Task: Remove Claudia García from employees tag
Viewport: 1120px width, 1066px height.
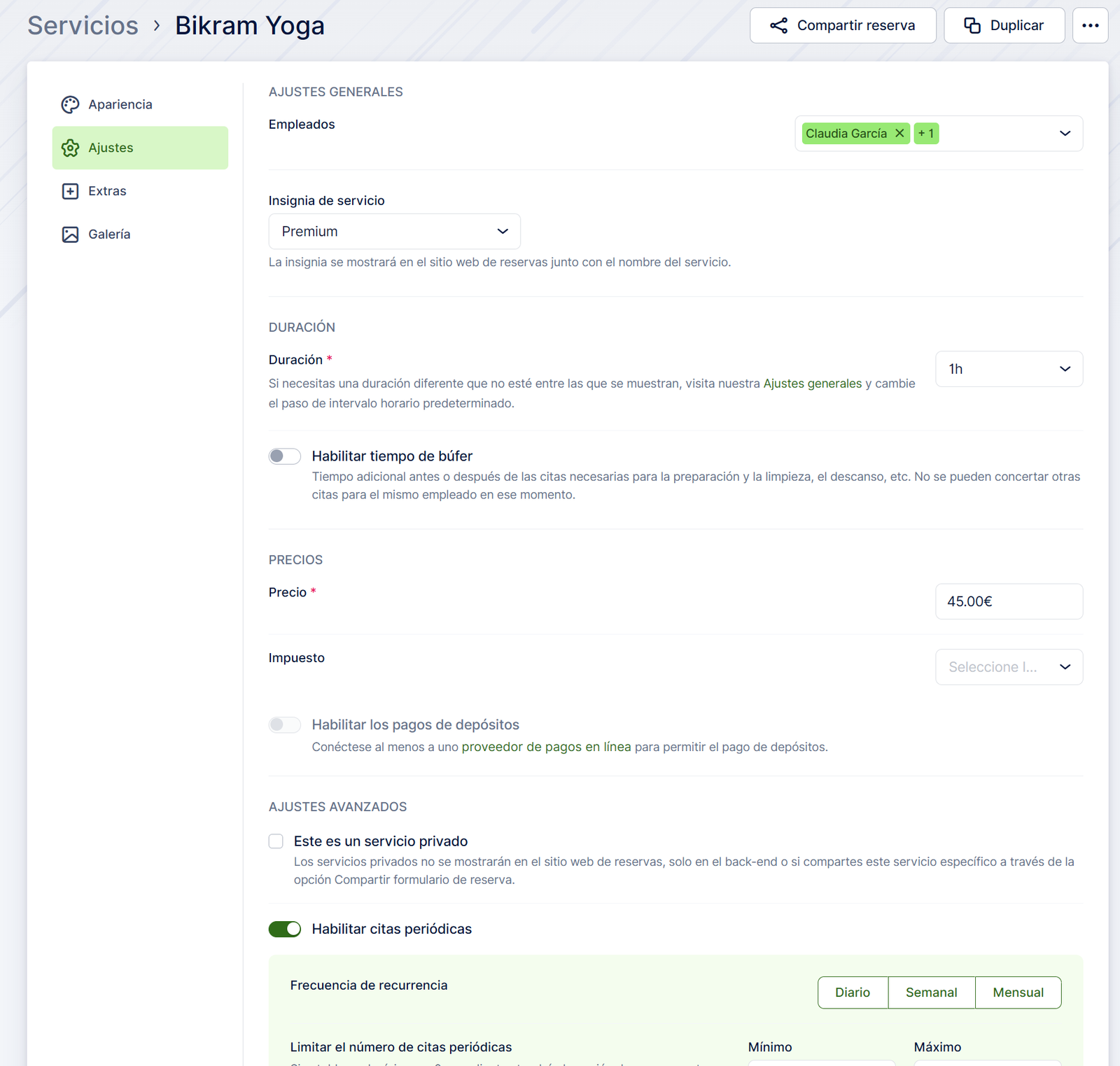Action: coord(899,133)
